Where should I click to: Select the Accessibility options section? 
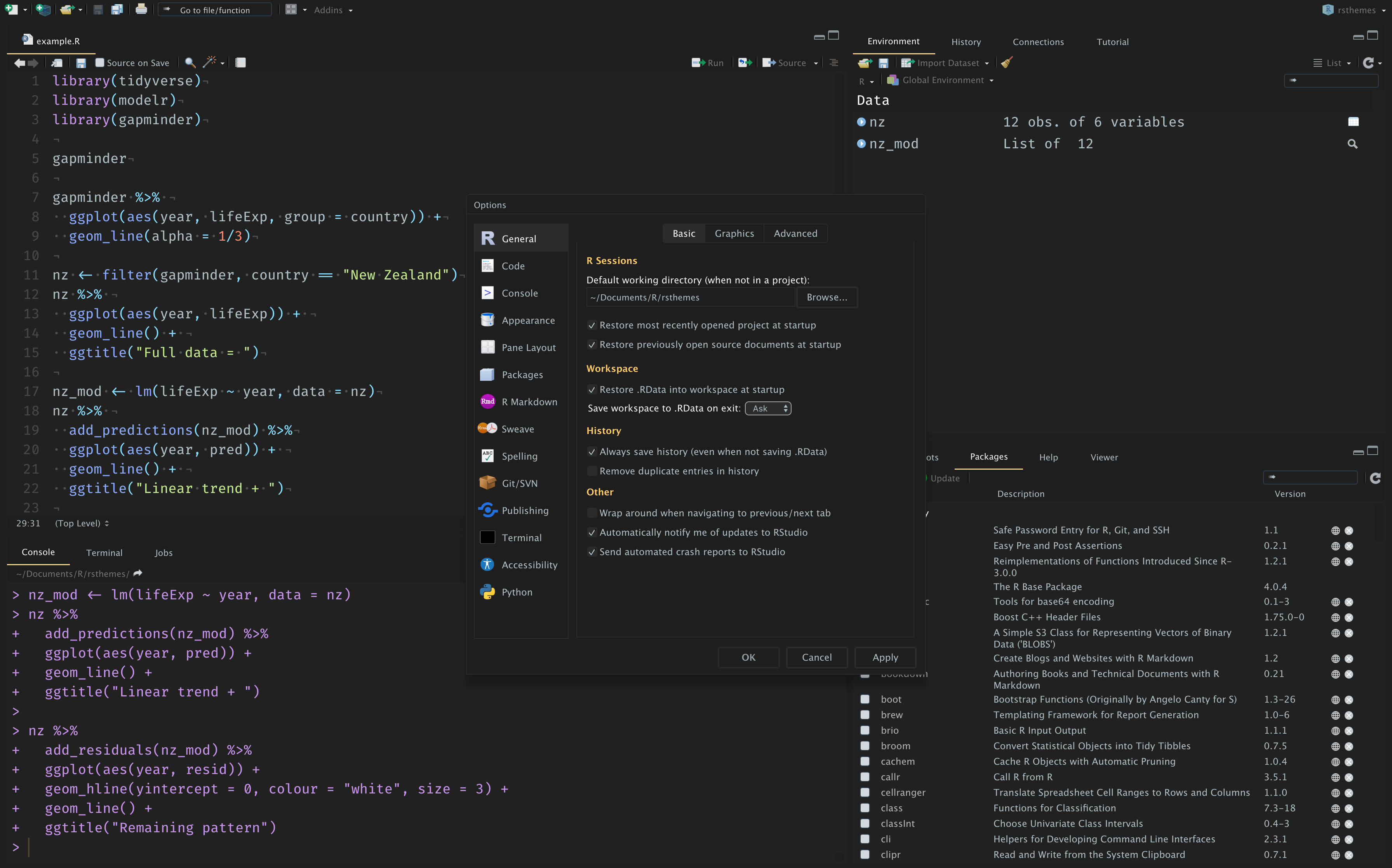pyautogui.click(x=529, y=565)
